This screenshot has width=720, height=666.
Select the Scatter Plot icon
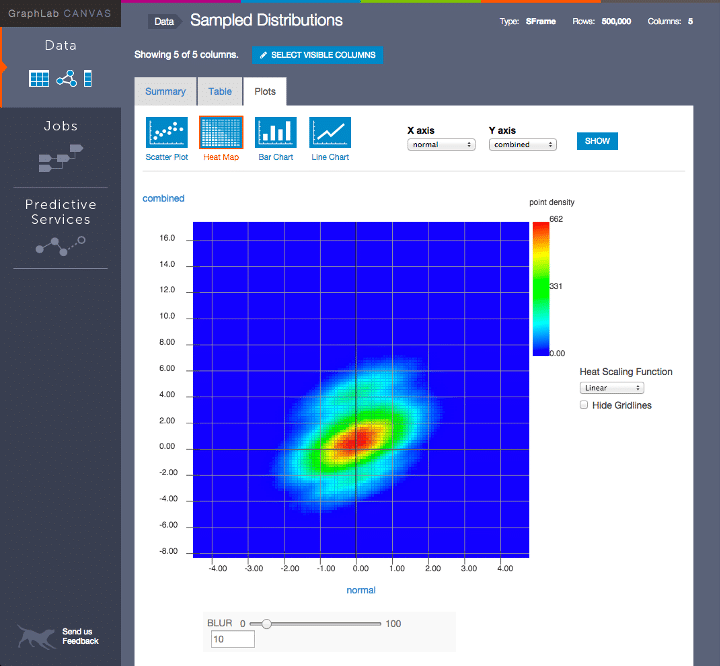pyautogui.click(x=167, y=133)
